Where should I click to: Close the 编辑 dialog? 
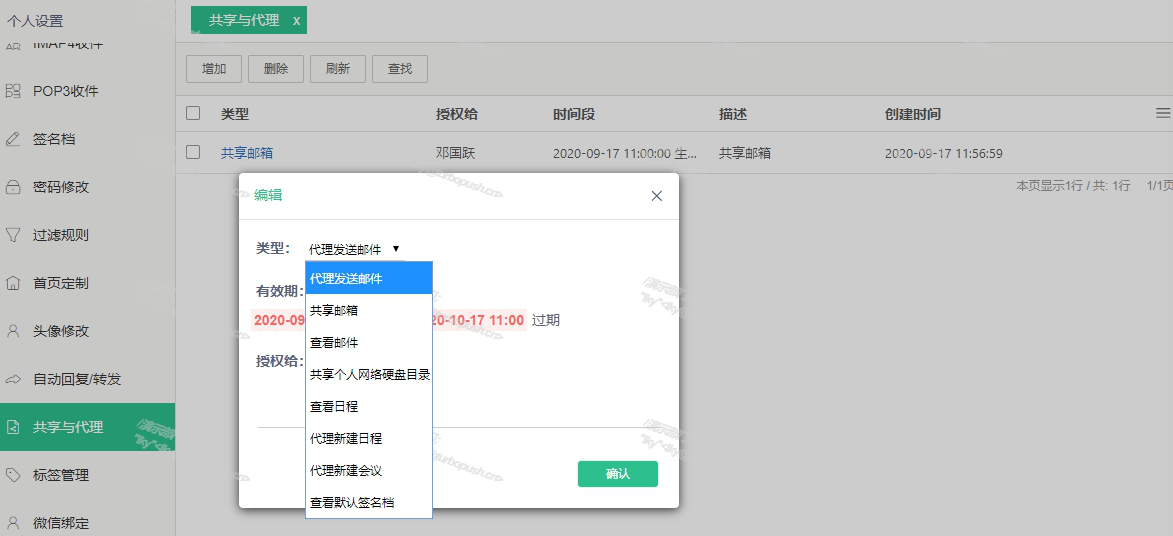tap(657, 196)
